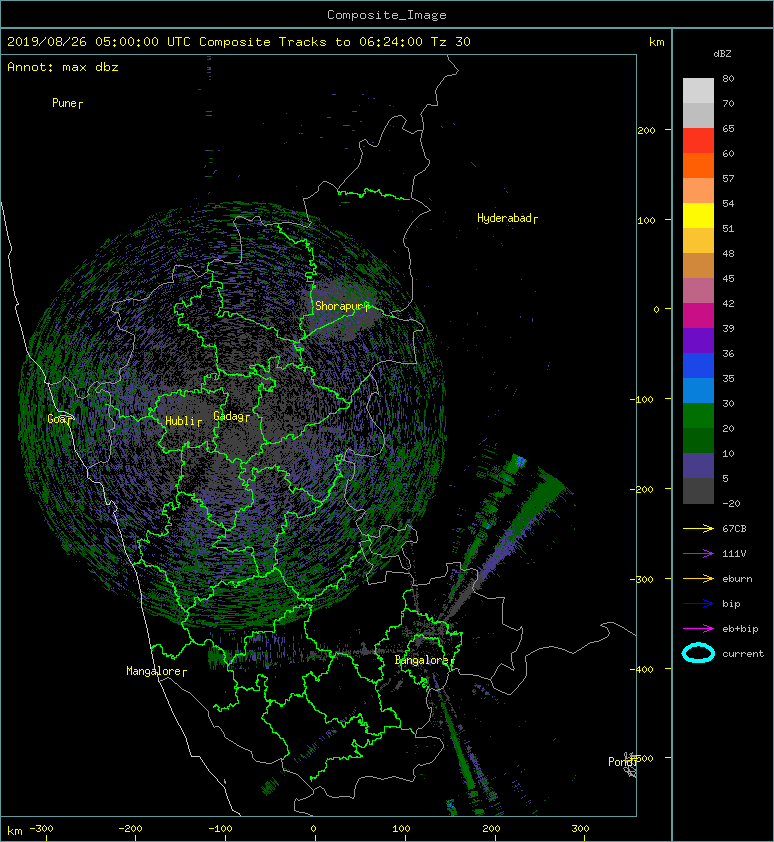Select the 20 dBZ dark green swatch
This screenshot has width=774, height=842.
click(698, 440)
